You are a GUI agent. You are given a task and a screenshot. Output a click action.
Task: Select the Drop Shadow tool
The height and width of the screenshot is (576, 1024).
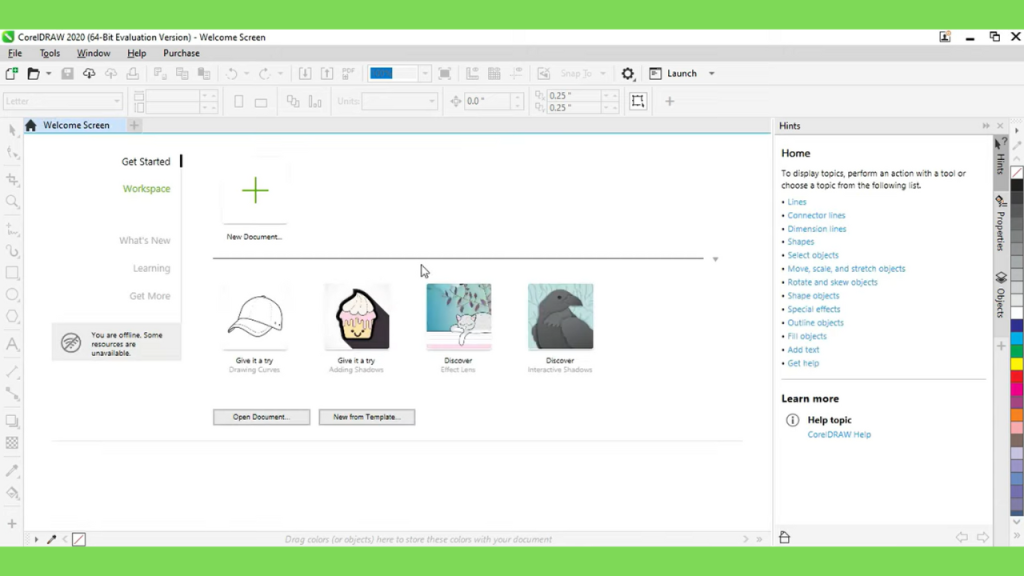(x=12, y=421)
